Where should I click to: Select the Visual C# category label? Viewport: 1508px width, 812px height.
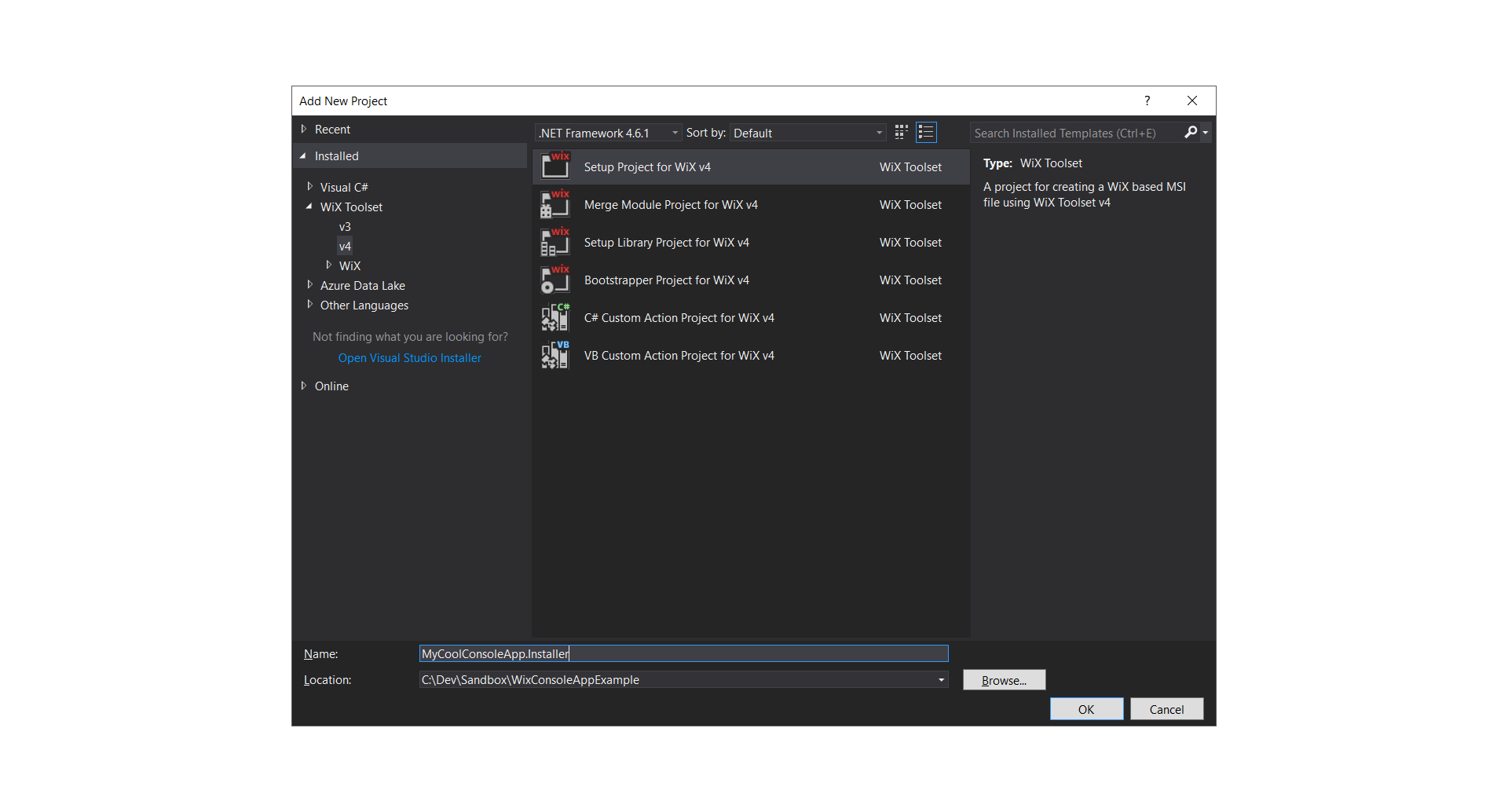click(x=344, y=187)
